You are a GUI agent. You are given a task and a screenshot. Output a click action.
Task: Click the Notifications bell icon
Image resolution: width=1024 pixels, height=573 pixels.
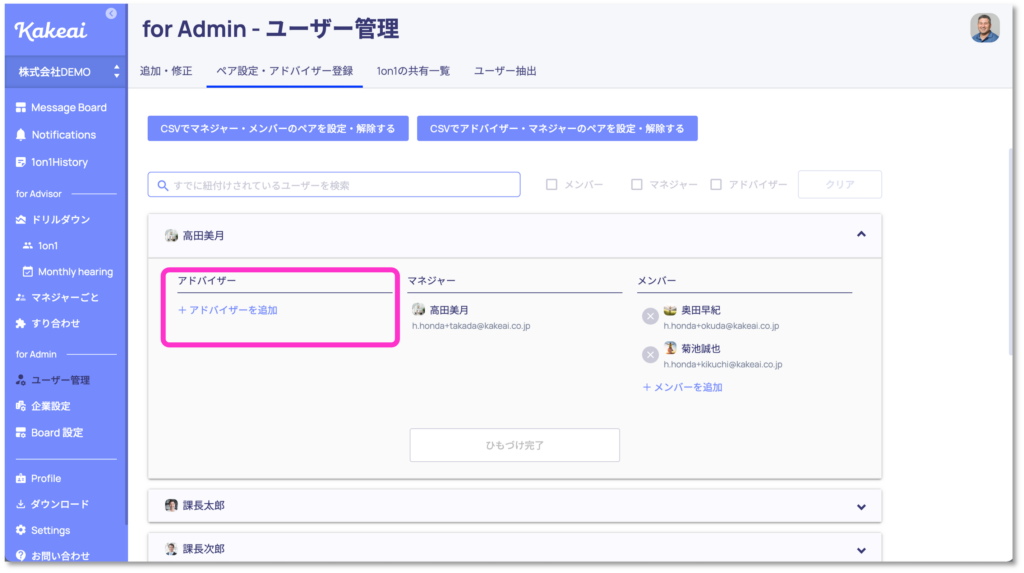[x=21, y=135]
